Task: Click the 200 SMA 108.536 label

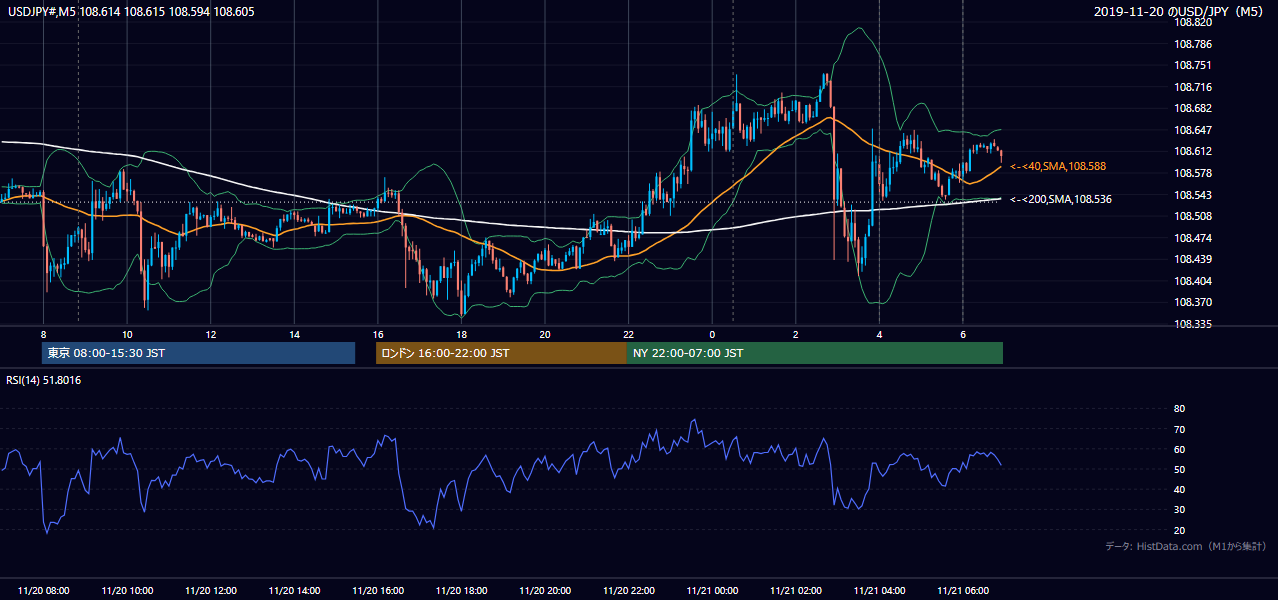Action: tap(1061, 199)
